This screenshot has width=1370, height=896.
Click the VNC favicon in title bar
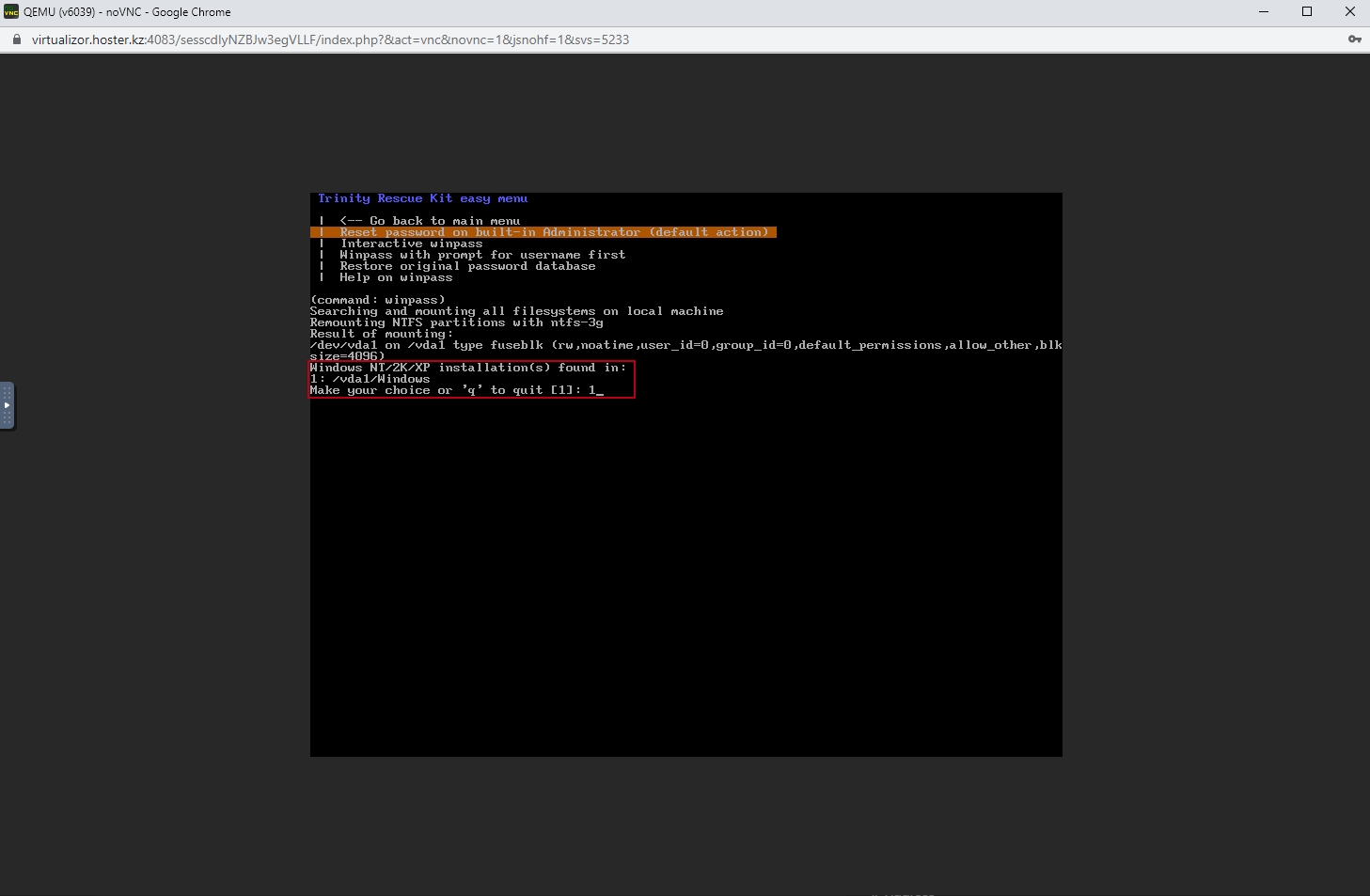11,12
